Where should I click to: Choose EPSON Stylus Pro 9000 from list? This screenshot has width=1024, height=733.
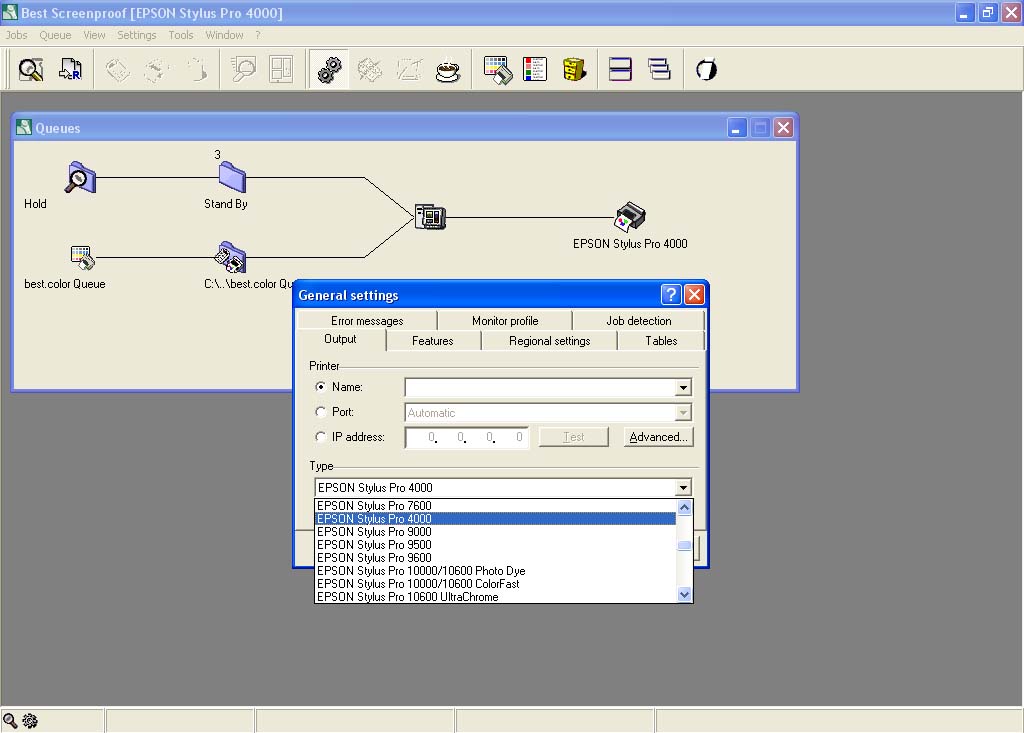click(x=496, y=532)
